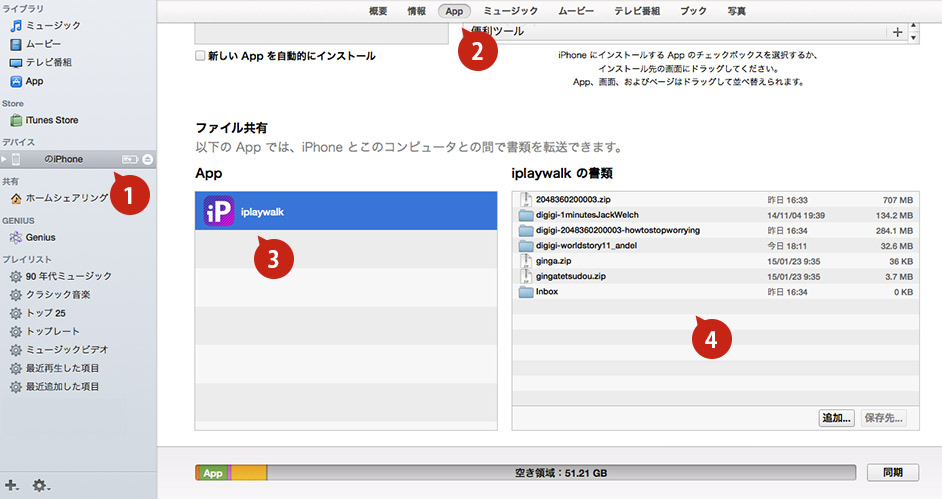Click the 今日 18:11 date cell
This screenshot has height=499, width=942.
click(786, 246)
